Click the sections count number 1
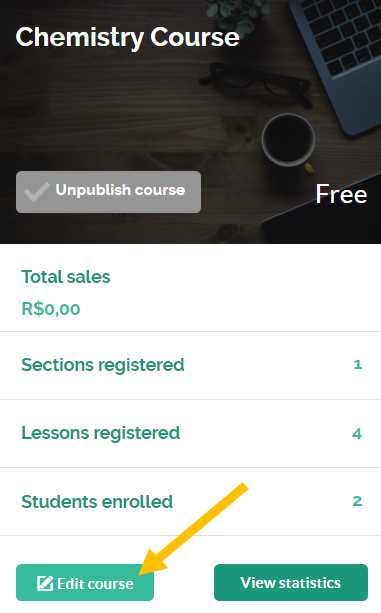 pos(358,364)
